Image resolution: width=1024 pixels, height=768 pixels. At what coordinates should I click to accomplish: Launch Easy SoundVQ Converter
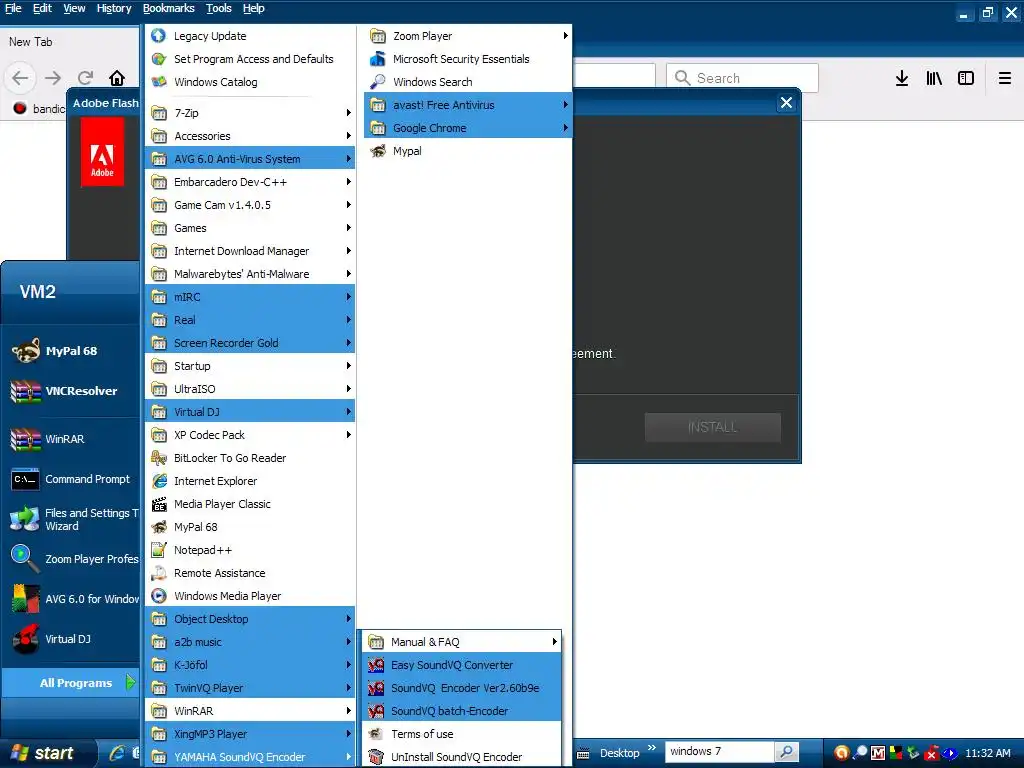pyautogui.click(x=462, y=665)
